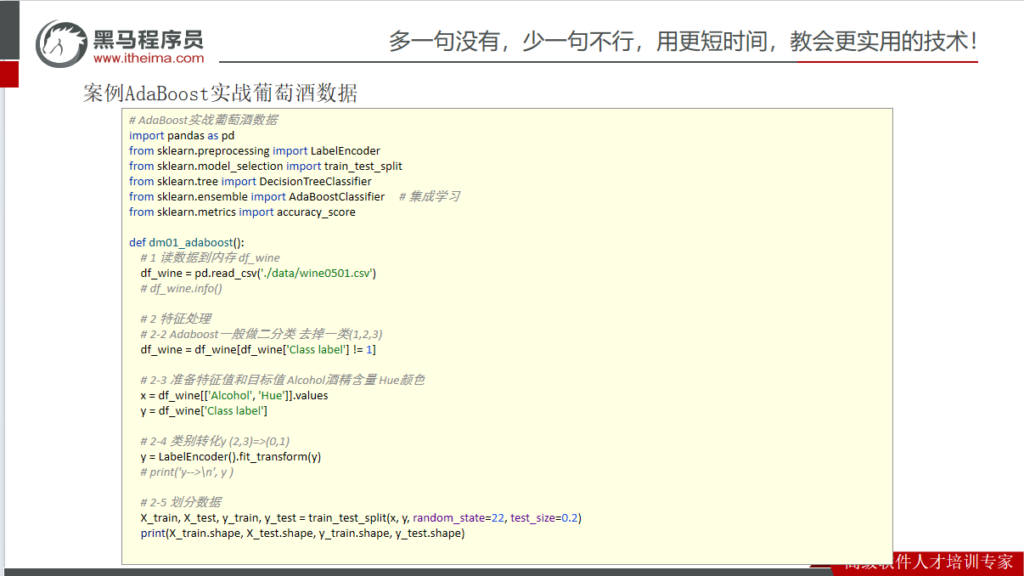Image resolution: width=1024 pixels, height=576 pixels.
Task: Click the train_test_split import line
Action: 265,166
